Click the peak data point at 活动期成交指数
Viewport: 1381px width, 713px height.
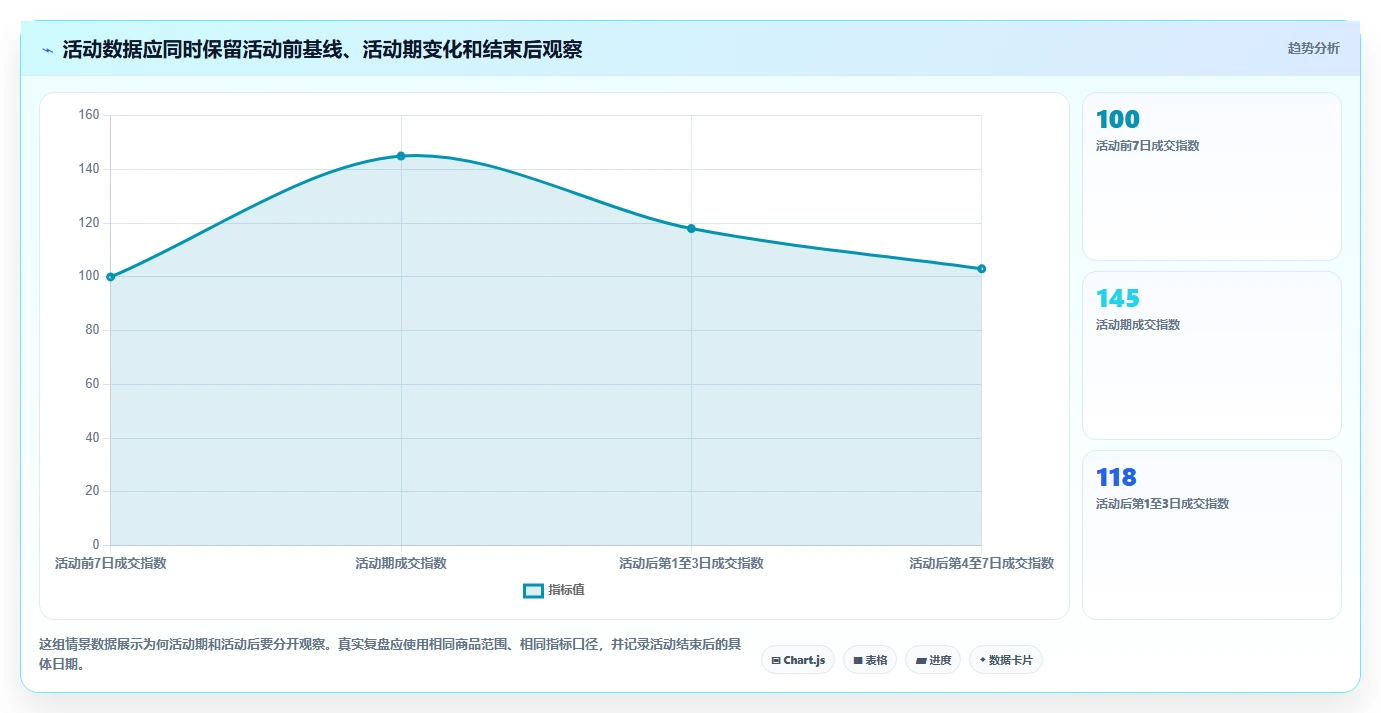pyautogui.click(x=401, y=156)
